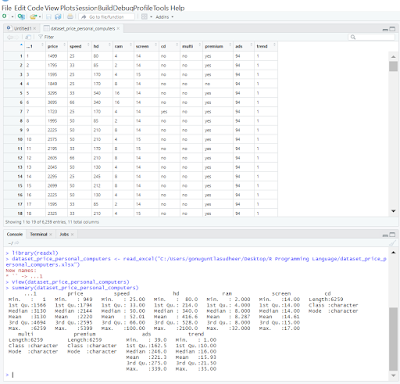The image size is (400, 384).
Task: Open the workspace panes grid dropdown
Action: coord(147,17)
